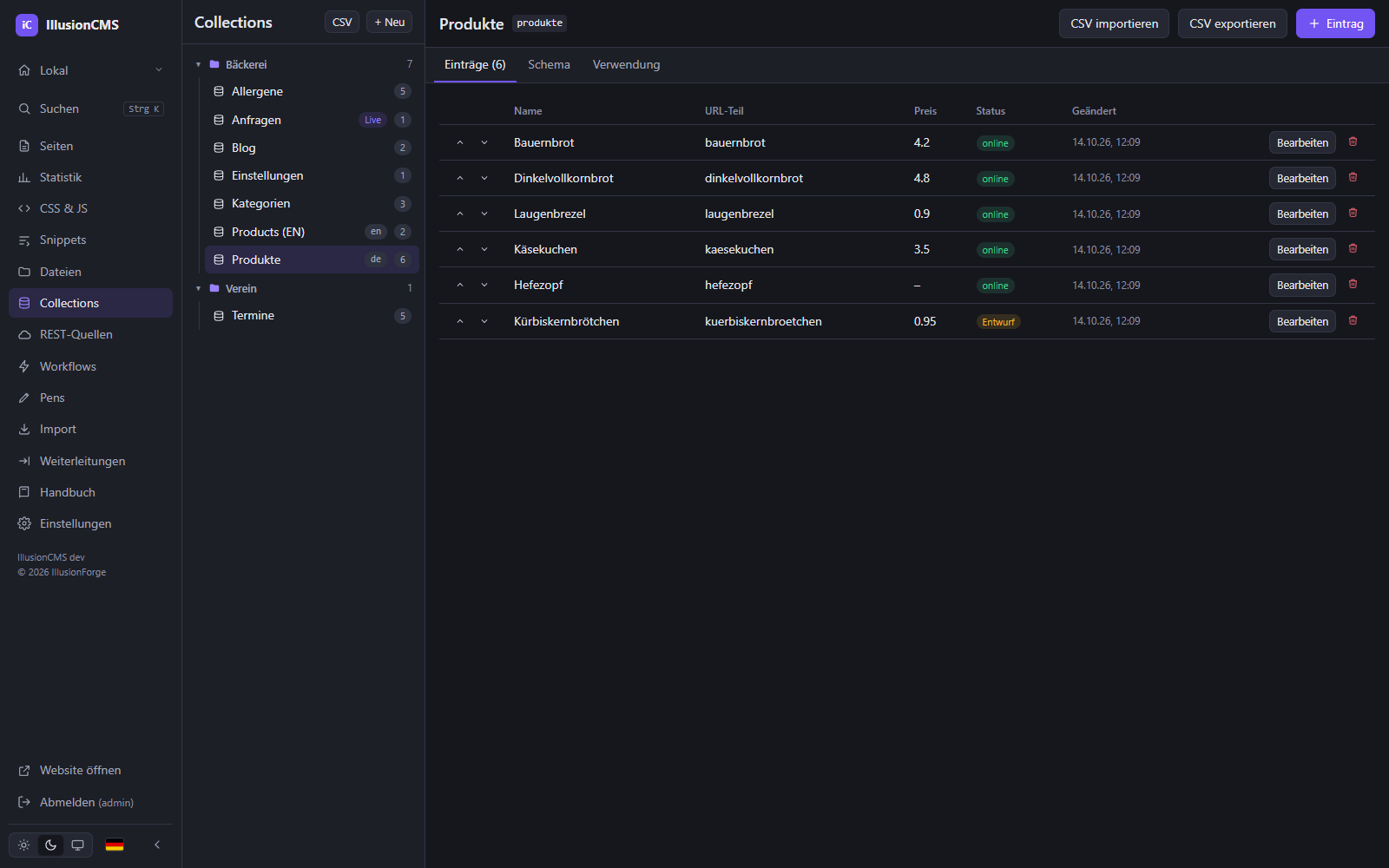Select Products (EN) collection

tap(312, 232)
